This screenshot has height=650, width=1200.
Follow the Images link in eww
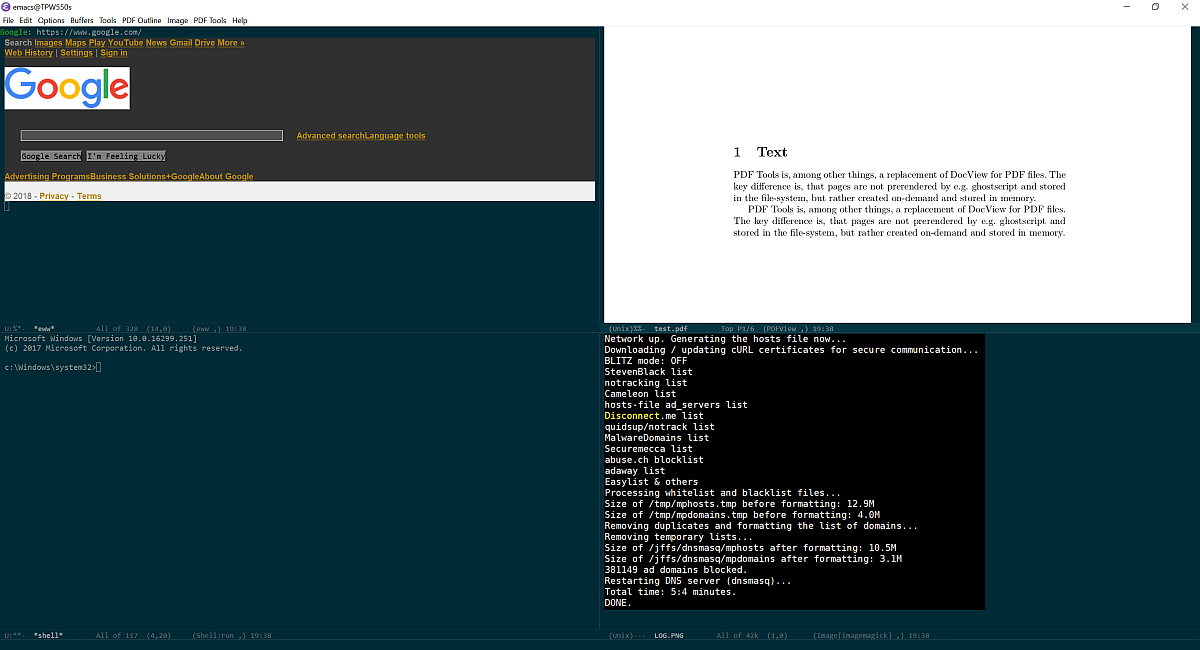point(48,43)
